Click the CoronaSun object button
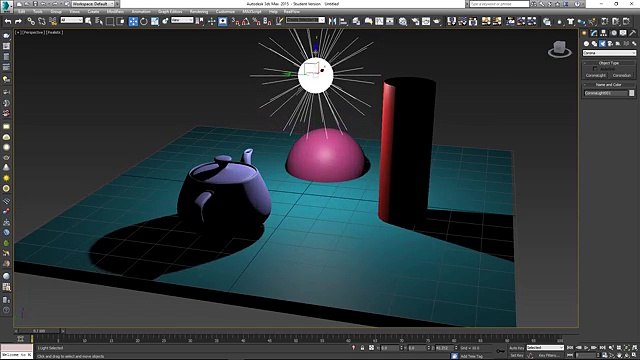This screenshot has width=640, height=360. [622, 76]
